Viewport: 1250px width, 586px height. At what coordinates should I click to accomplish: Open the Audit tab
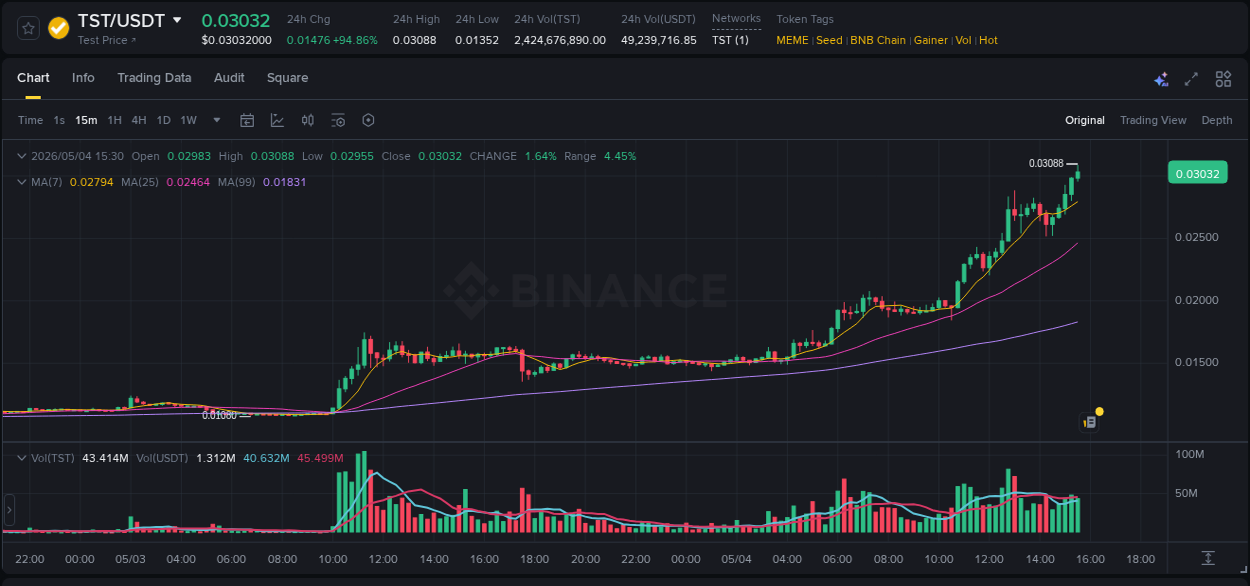pyautogui.click(x=229, y=78)
